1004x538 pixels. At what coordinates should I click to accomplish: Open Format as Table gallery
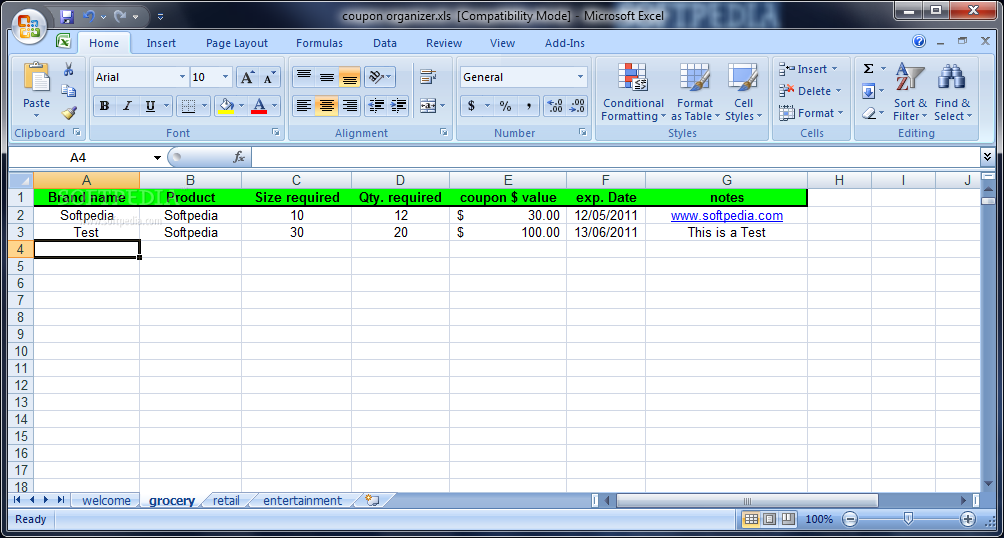tap(695, 93)
